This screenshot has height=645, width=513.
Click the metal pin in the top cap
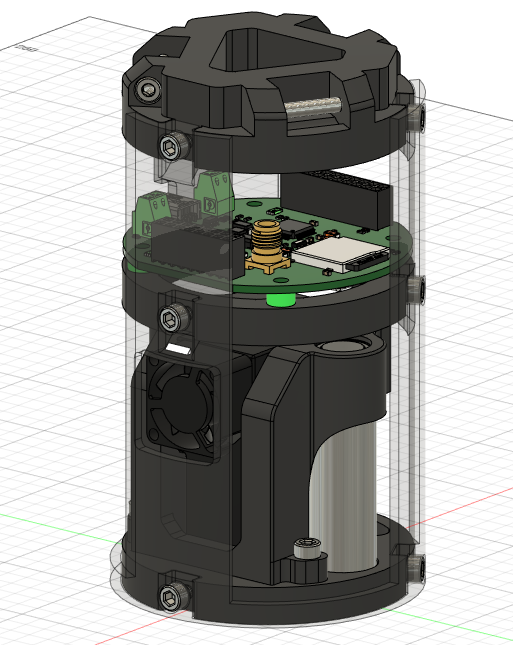313,108
